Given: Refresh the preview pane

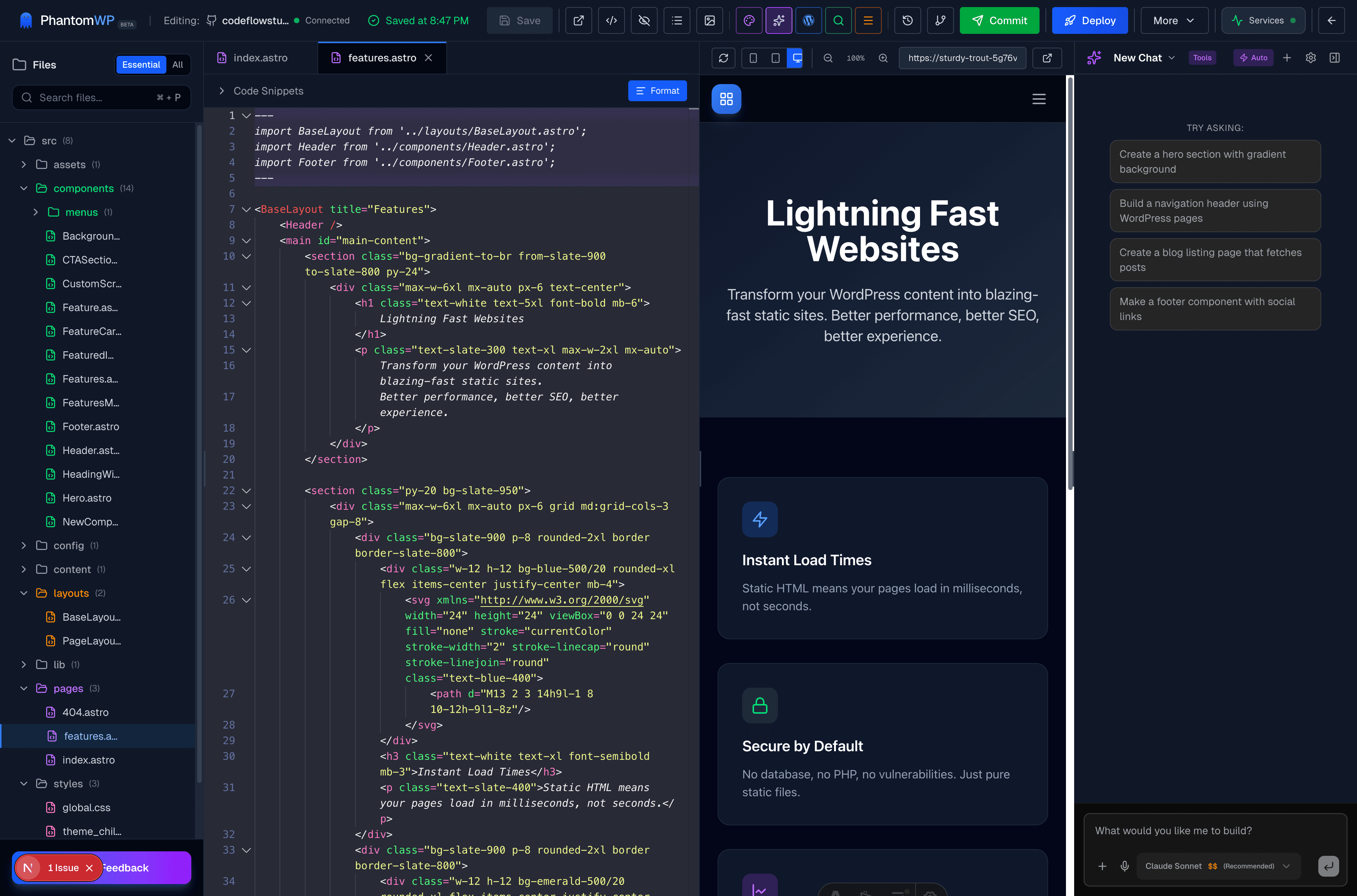Looking at the screenshot, I should click(x=723, y=58).
